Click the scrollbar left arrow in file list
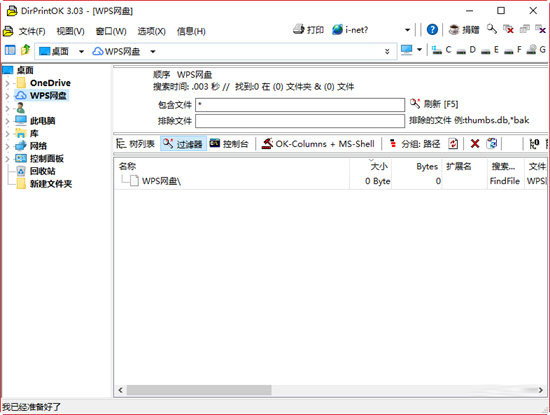The width and height of the screenshot is (550, 415). 121,390
